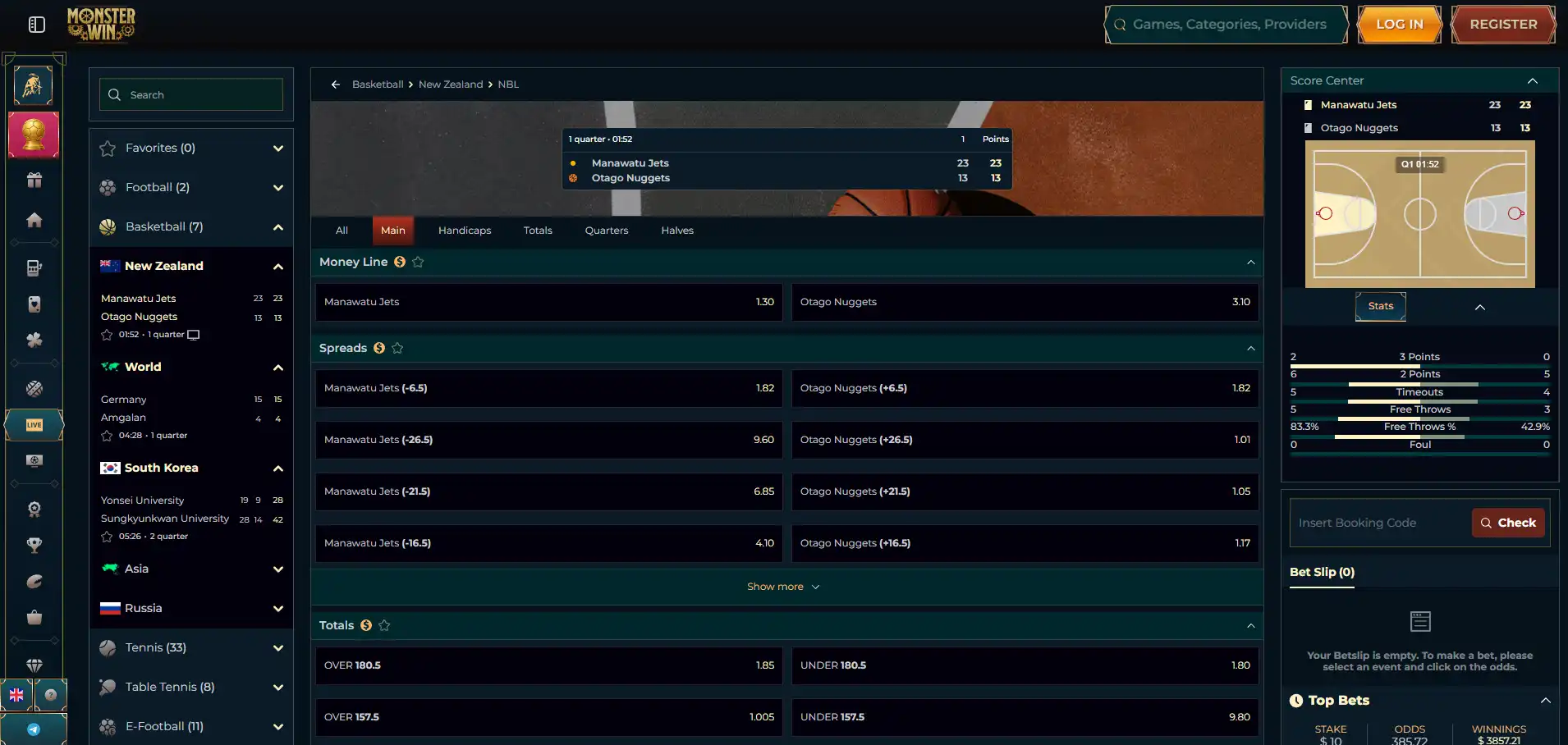Toggle the sidebar panel icon beside the logo
This screenshot has height=745, width=1568.
tap(37, 25)
